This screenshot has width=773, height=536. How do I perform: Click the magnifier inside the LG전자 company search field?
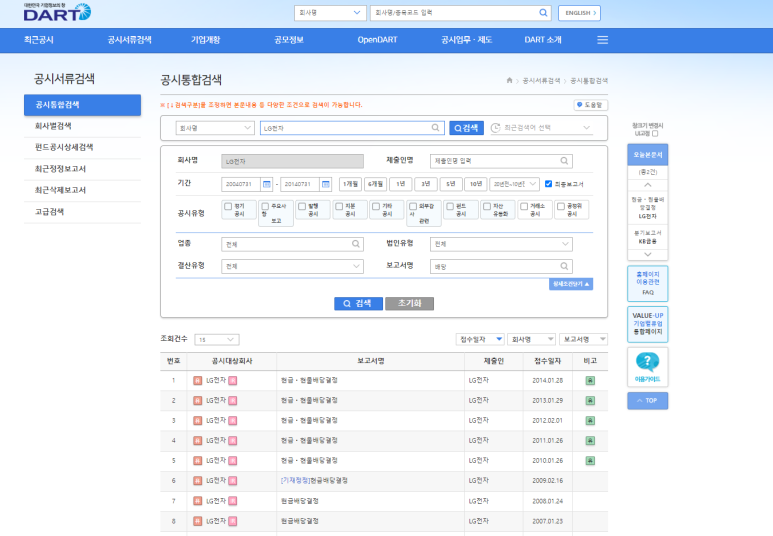coord(435,128)
